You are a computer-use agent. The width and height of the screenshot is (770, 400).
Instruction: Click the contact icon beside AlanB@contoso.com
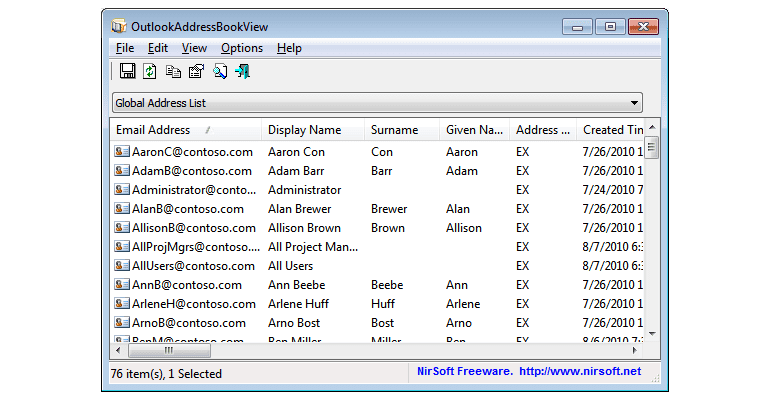coord(122,209)
